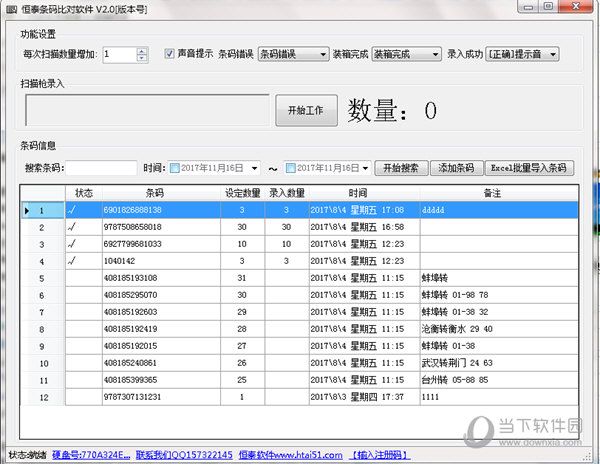The image size is (600, 464).
Task: Click the scanner gun input box
Action: tap(147, 110)
